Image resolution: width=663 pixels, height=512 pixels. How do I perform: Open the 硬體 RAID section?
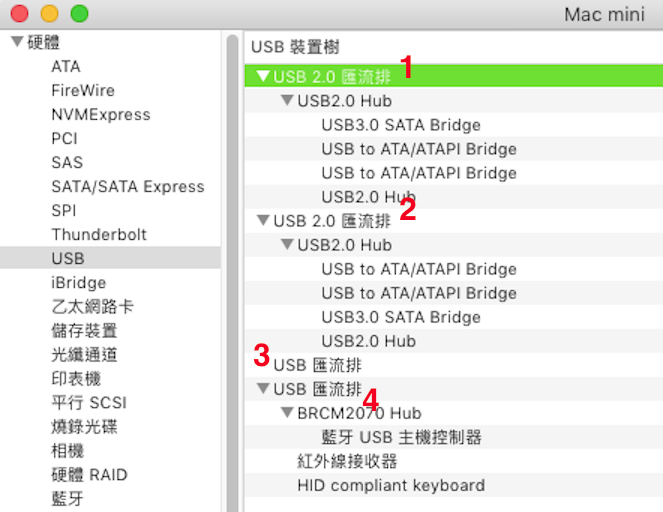(89, 474)
